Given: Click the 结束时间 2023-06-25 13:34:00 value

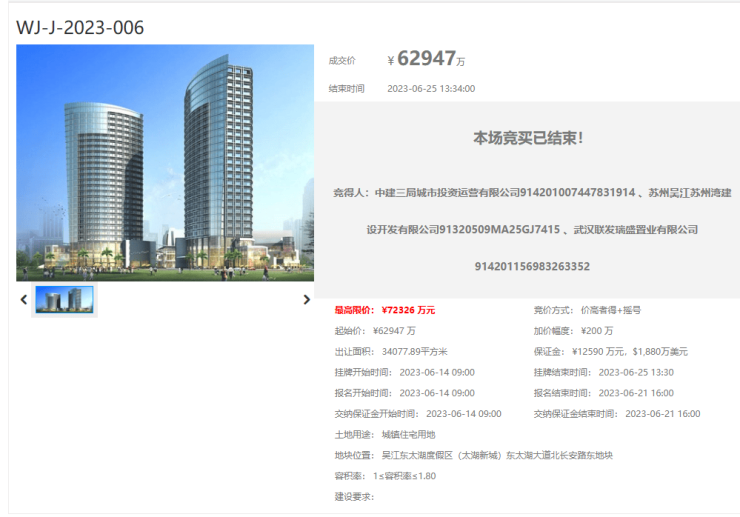Looking at the screenshot, I should [430, 88].
